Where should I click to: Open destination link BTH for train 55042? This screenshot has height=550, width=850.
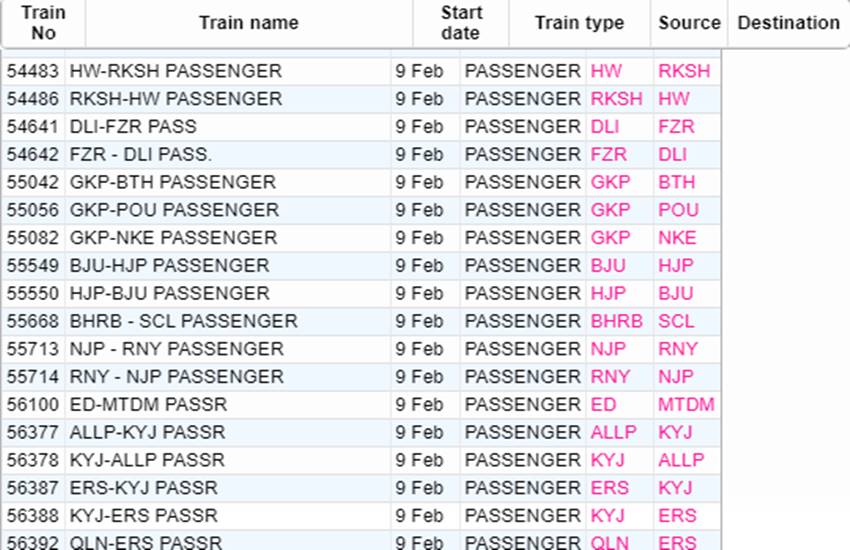(x=677, y=182)
